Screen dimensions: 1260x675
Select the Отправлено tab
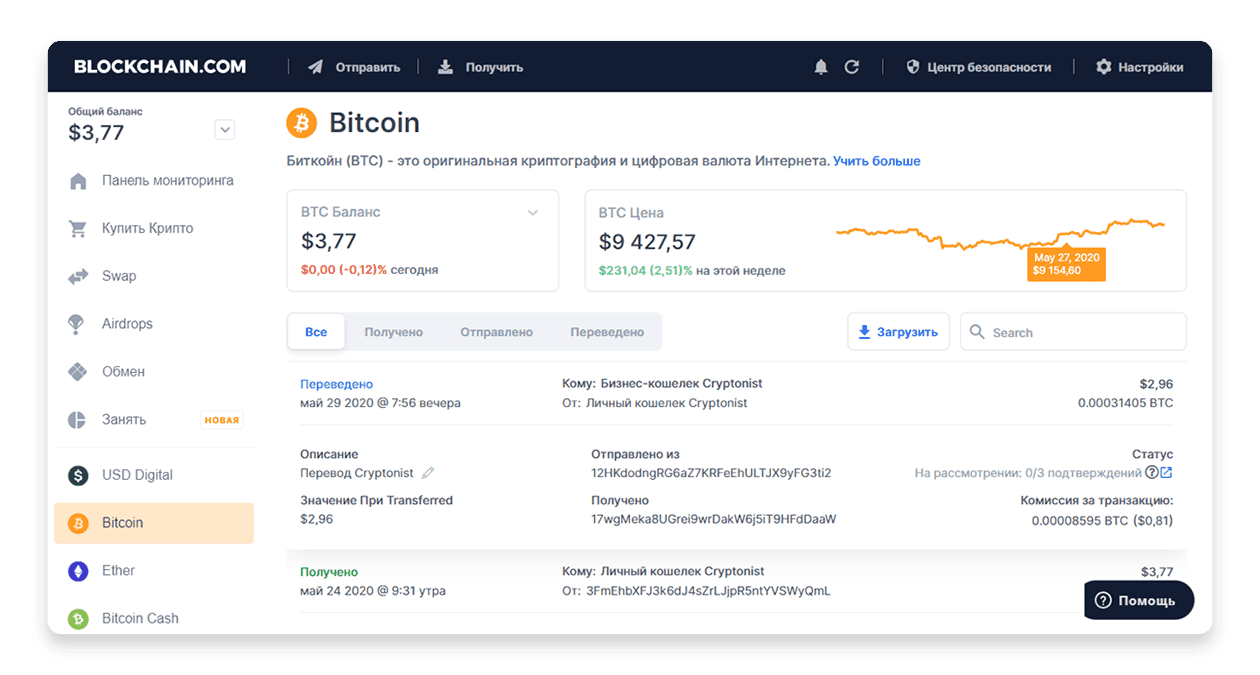point(497,332)
